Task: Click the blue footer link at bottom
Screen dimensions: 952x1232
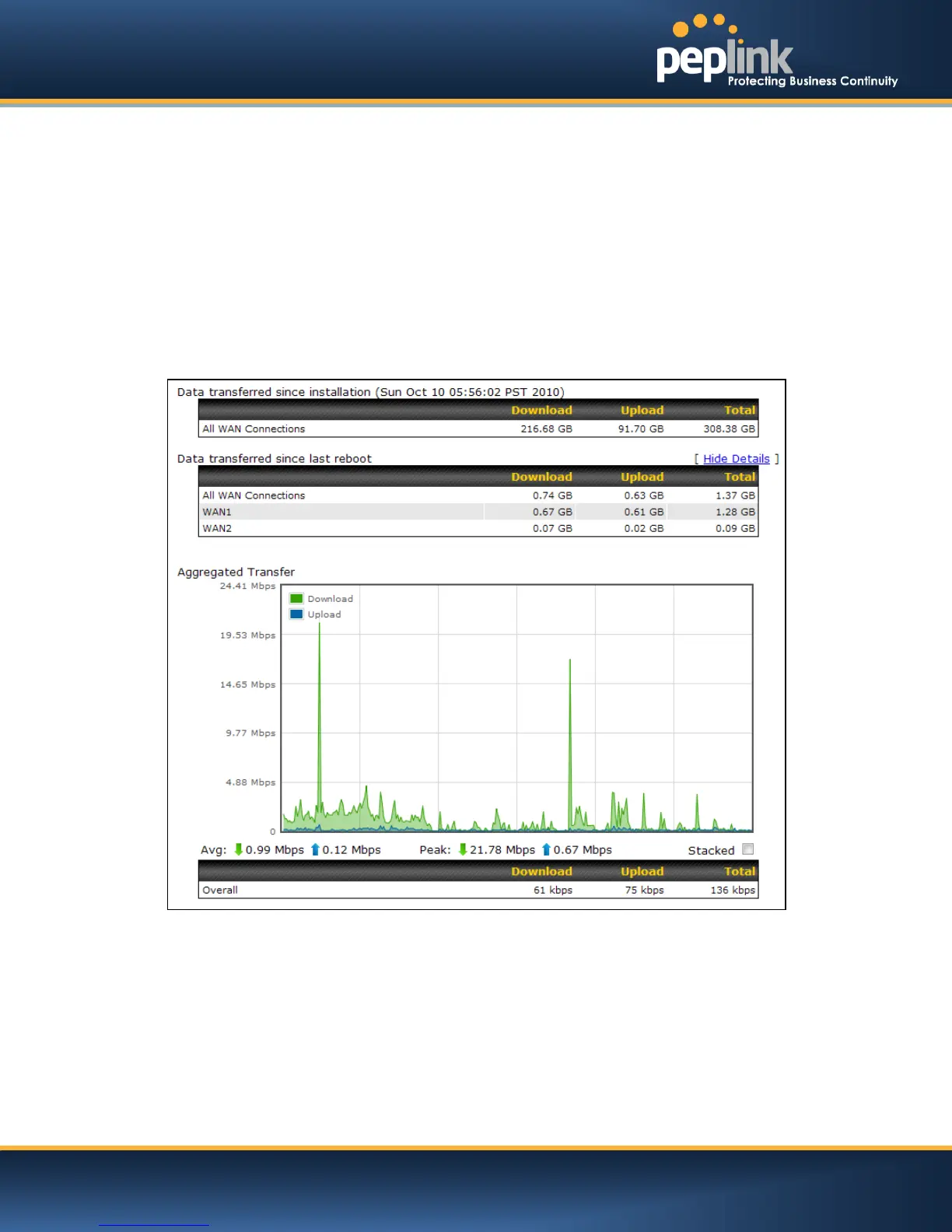Action: [154, 1223]
